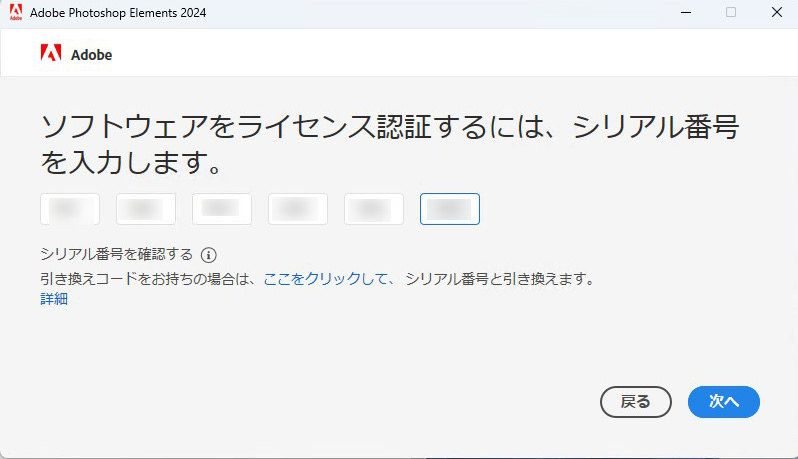Image resolution: width=798 pixels, height=459 pixels.
Task: Select the fourth serial number field
Action: [x=298, y=209]
